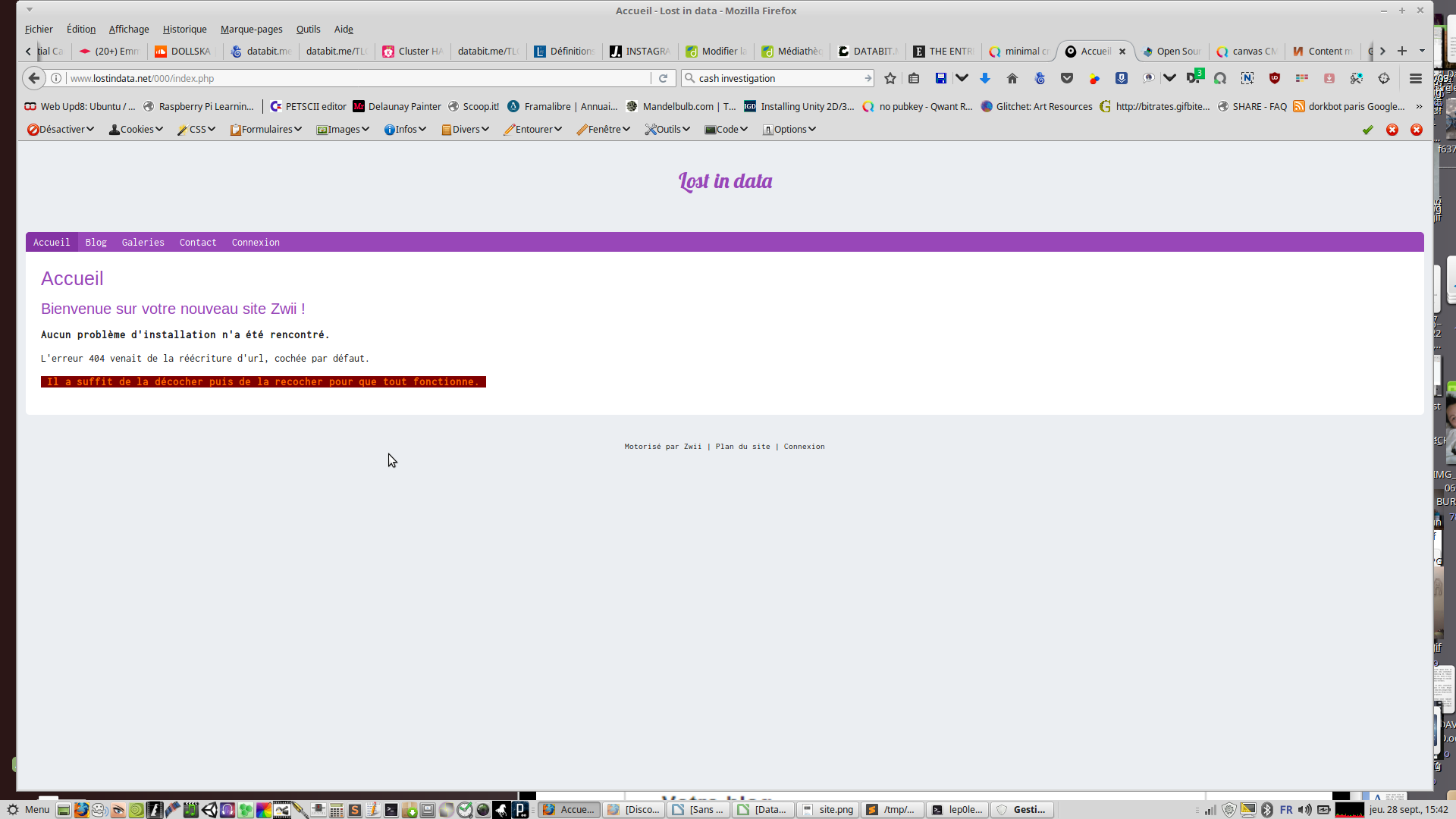Open the uBlock Origin shield icon
This screenshot has width=1456, height=819.
[1275, 78]
